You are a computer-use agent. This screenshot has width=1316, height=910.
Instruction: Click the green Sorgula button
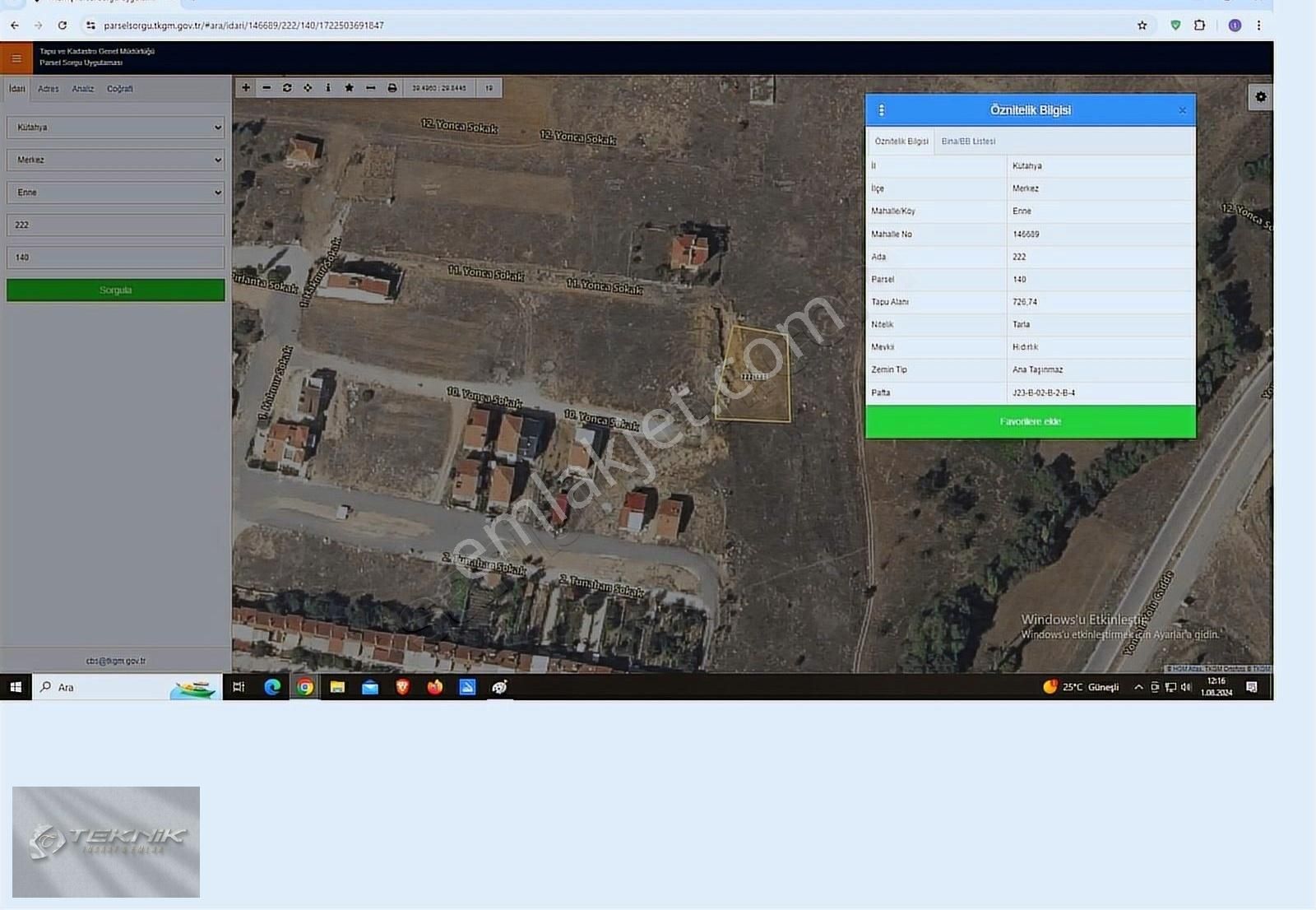115,290
